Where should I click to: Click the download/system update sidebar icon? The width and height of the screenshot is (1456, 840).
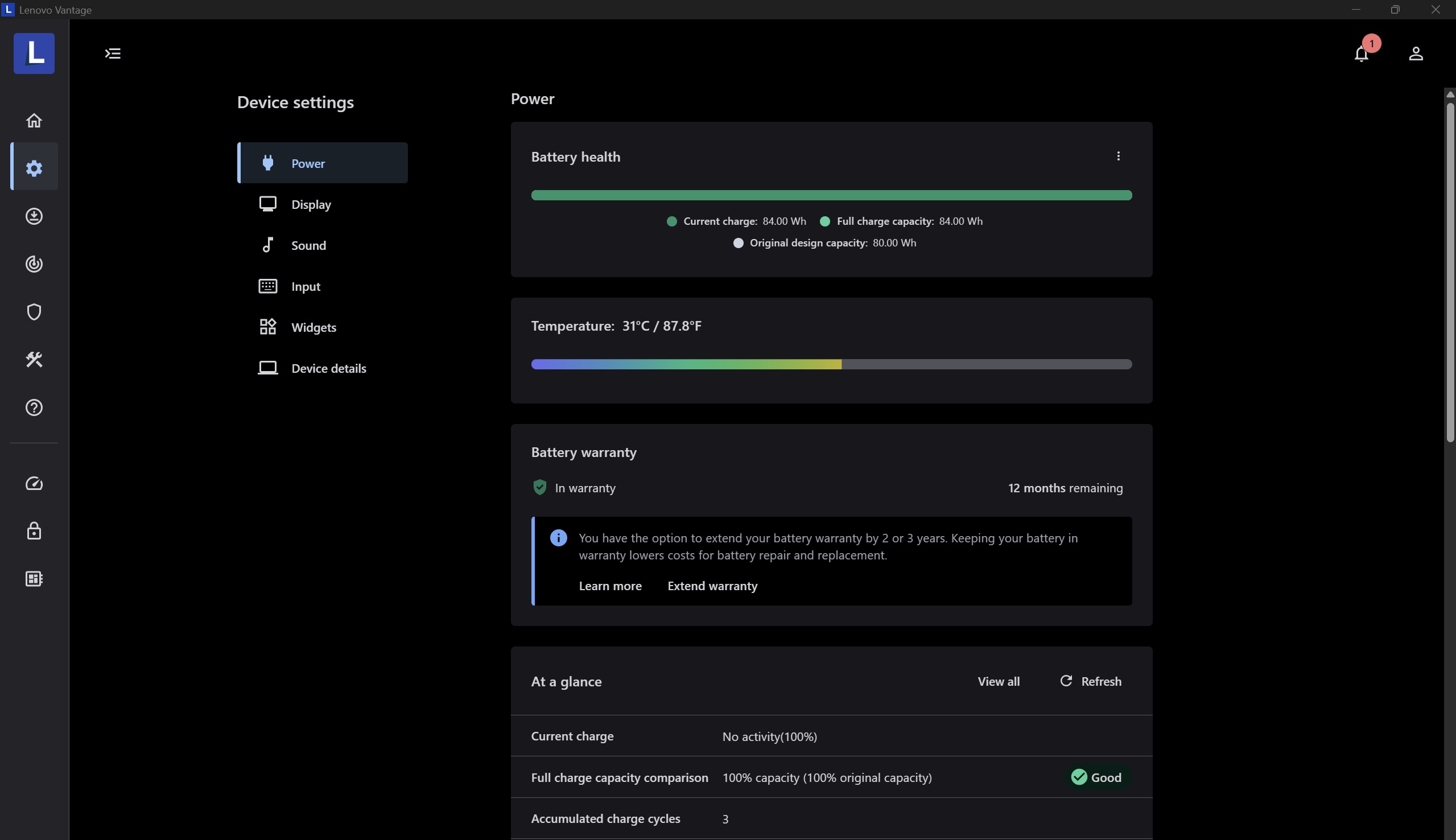[x=34, y=216]
